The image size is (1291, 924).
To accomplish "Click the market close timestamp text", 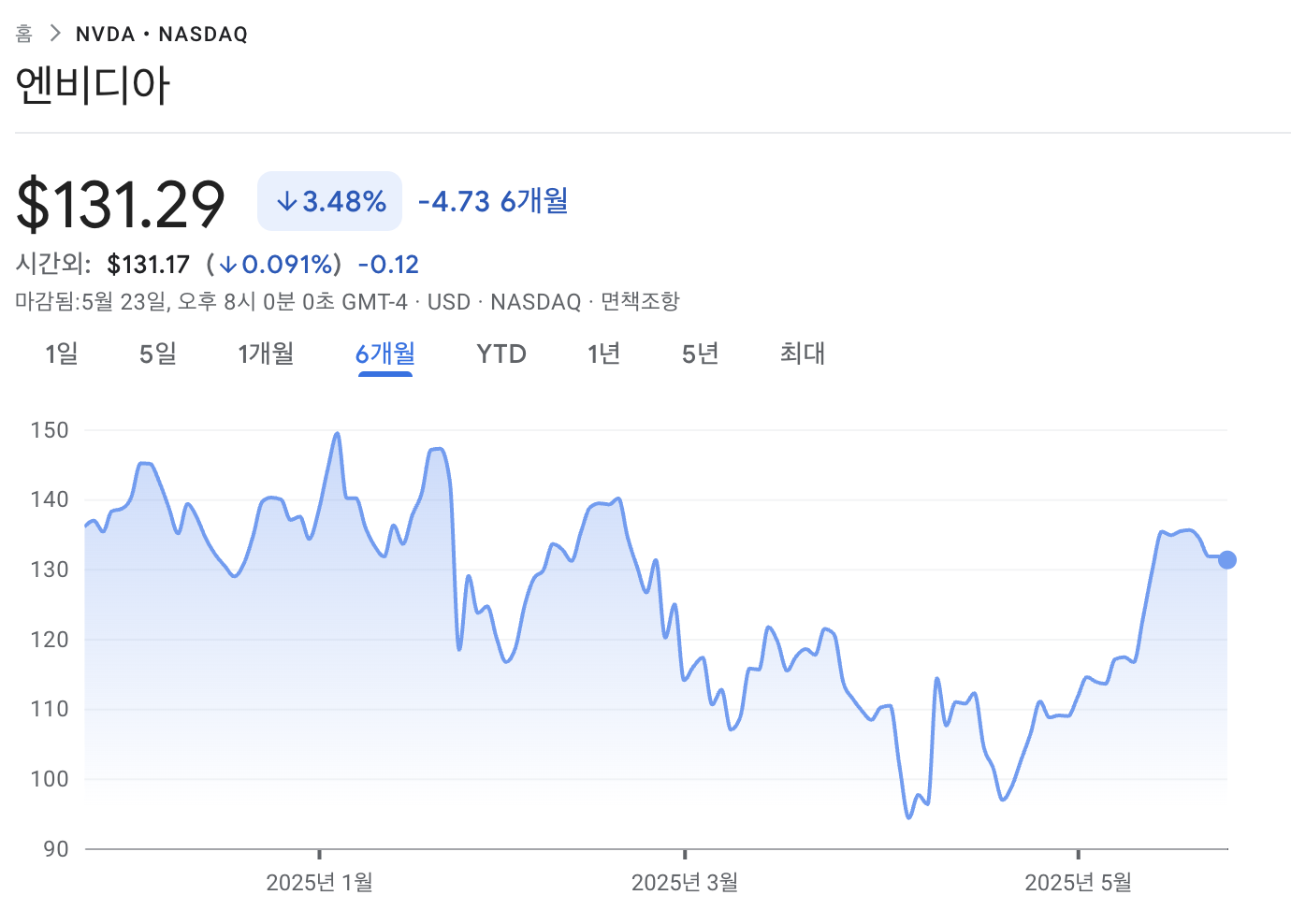I will click(211, 302).
